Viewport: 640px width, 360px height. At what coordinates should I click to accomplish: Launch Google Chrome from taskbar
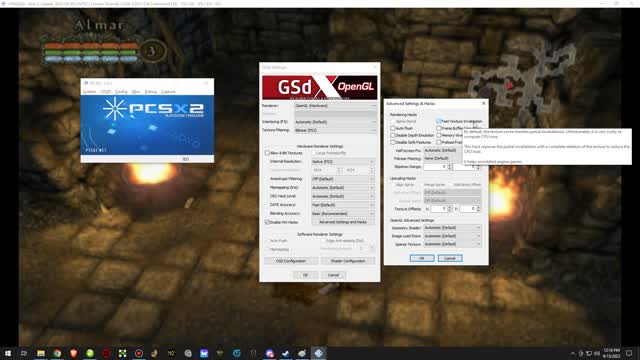tap(57, 353)
